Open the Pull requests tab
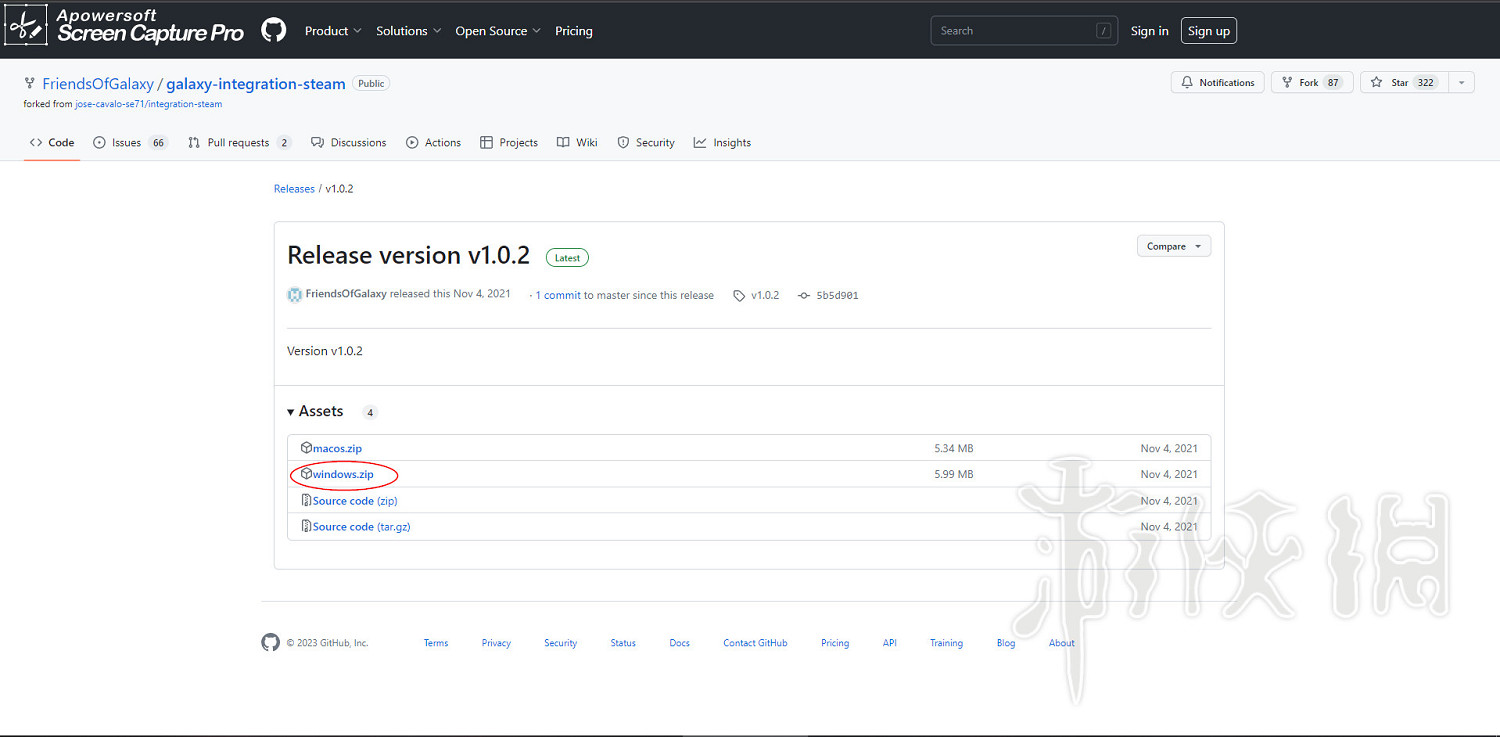Viewport: 1500px width, 737px height. point(238,143)
